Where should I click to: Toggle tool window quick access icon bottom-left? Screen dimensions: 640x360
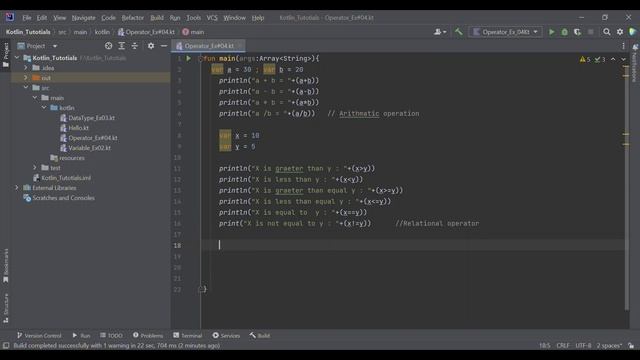coord(6,346)
